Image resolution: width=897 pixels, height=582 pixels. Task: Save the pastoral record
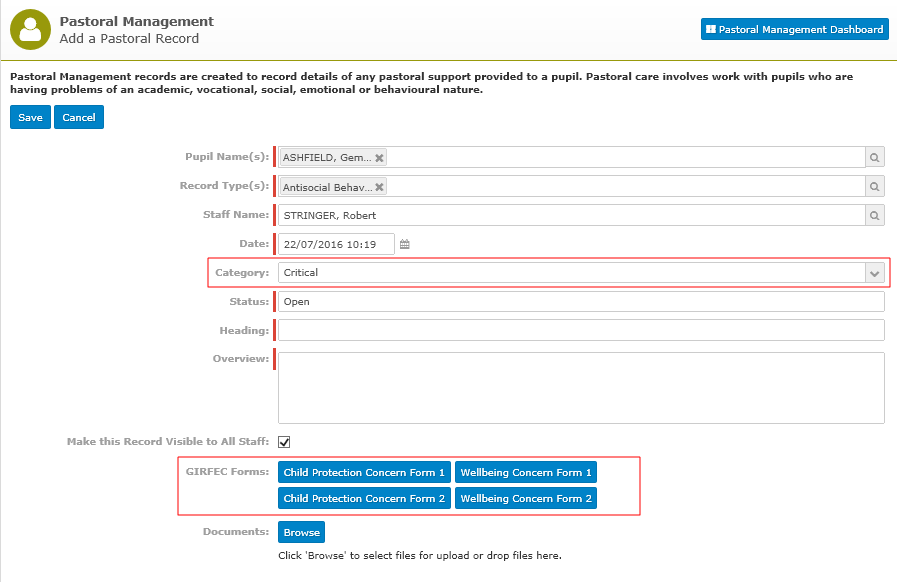point(30,117)
